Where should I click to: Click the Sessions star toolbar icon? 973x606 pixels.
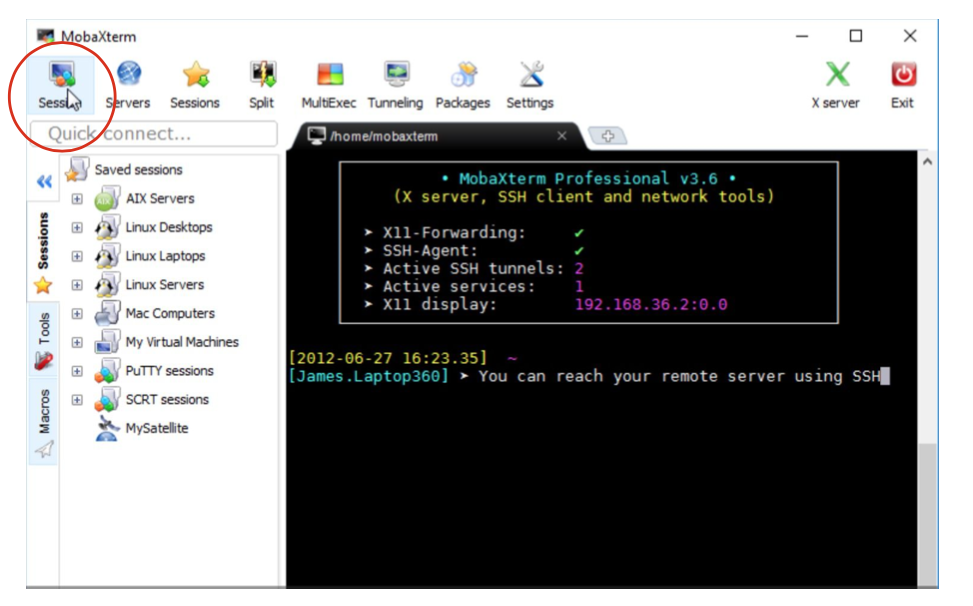click(195, 74)
